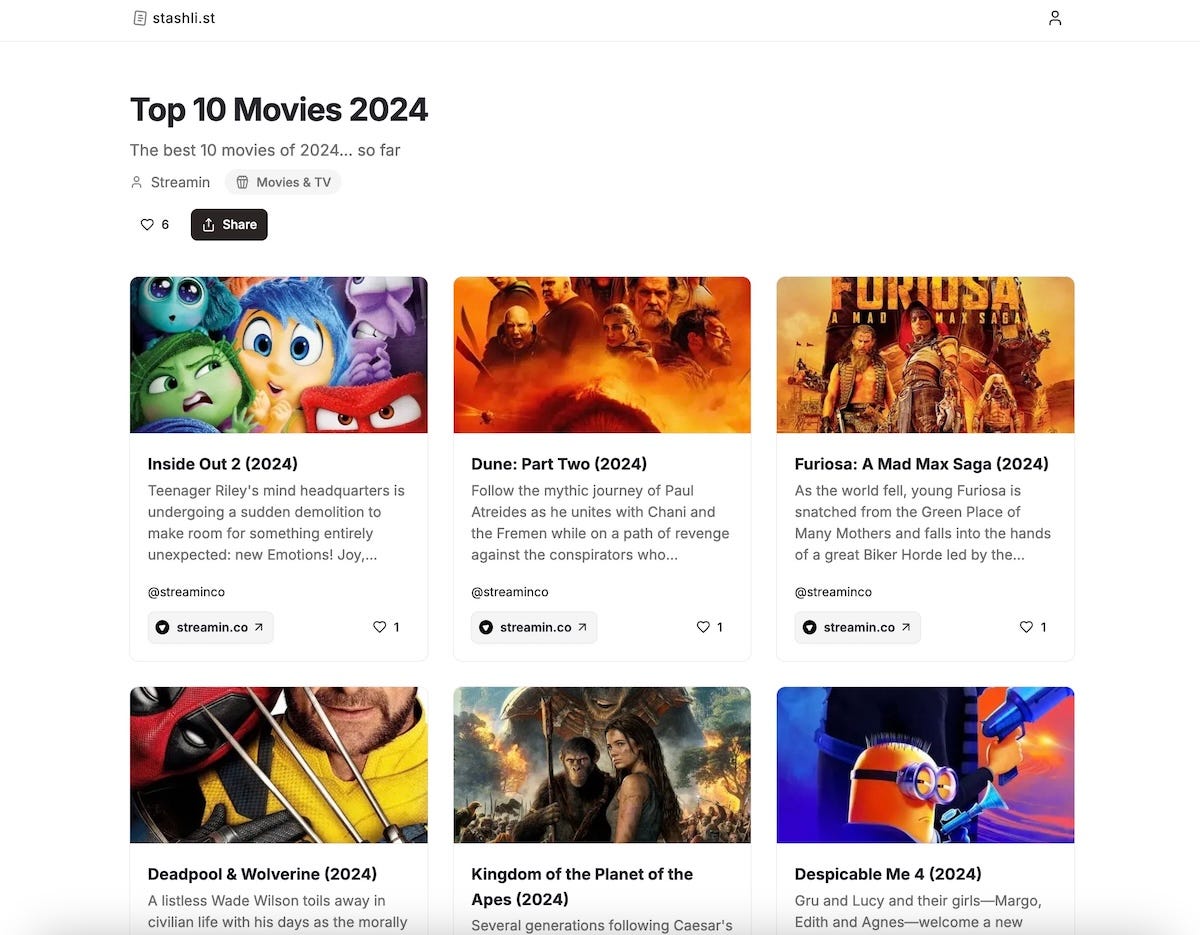Click the Dune: Part Two (2024) title

point(559,464)
